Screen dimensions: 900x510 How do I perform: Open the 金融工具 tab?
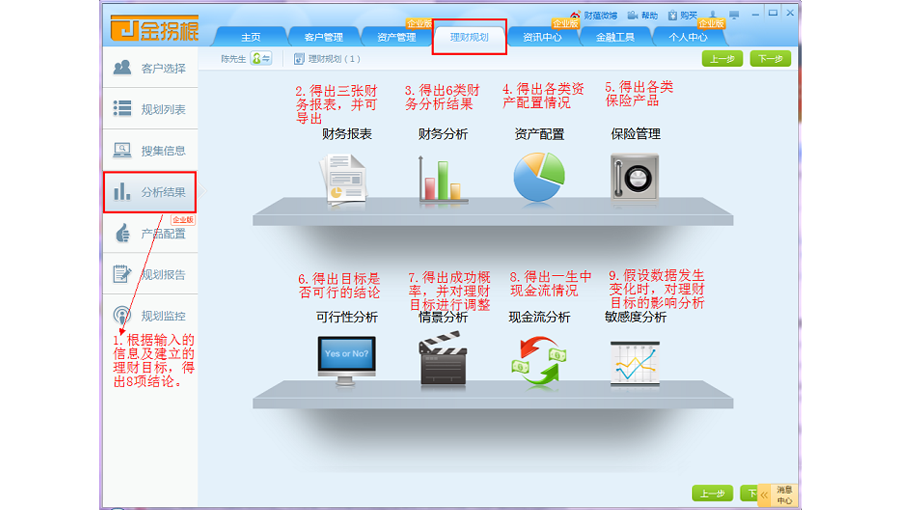[616, 38]
